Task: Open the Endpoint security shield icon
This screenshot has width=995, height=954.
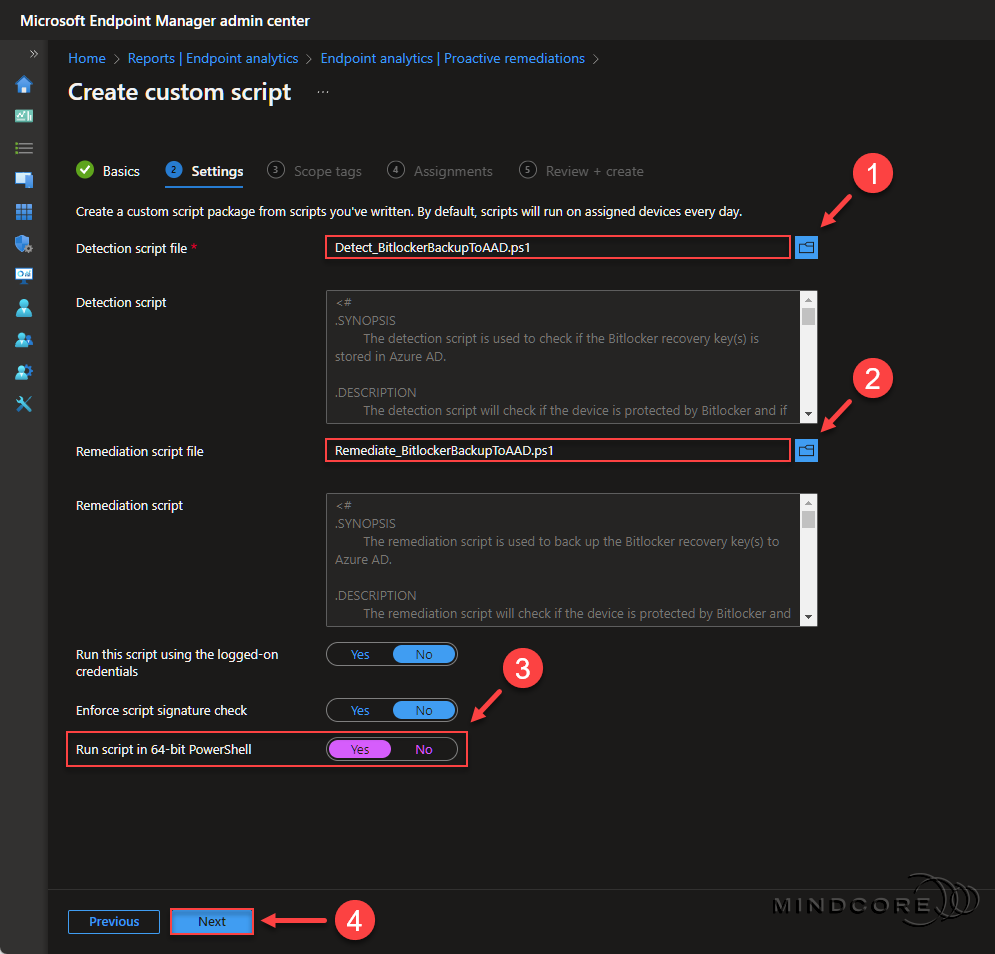Action: (x=23, y=243)
